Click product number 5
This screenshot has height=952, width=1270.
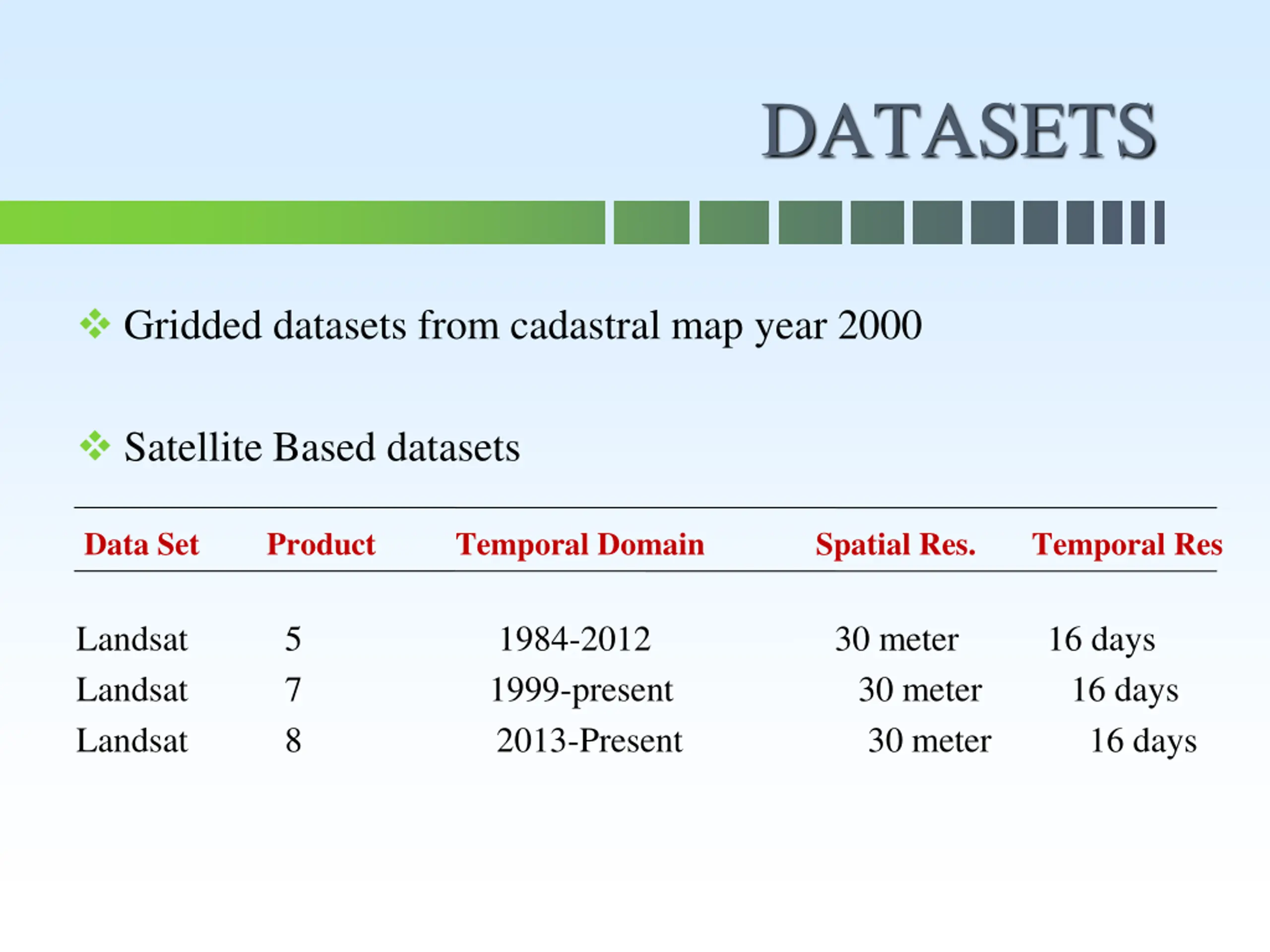click(x=293, y=639)
